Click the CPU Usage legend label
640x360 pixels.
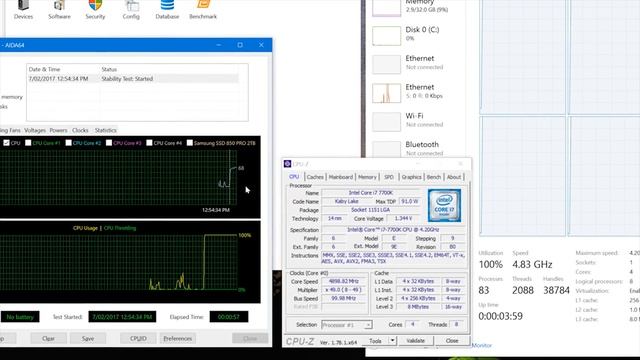(x=85, y=228)
